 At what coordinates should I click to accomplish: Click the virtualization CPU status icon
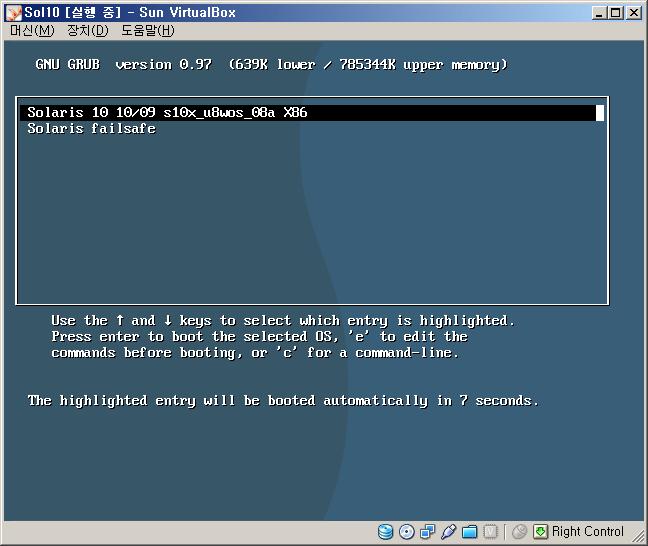coord(491,532)
